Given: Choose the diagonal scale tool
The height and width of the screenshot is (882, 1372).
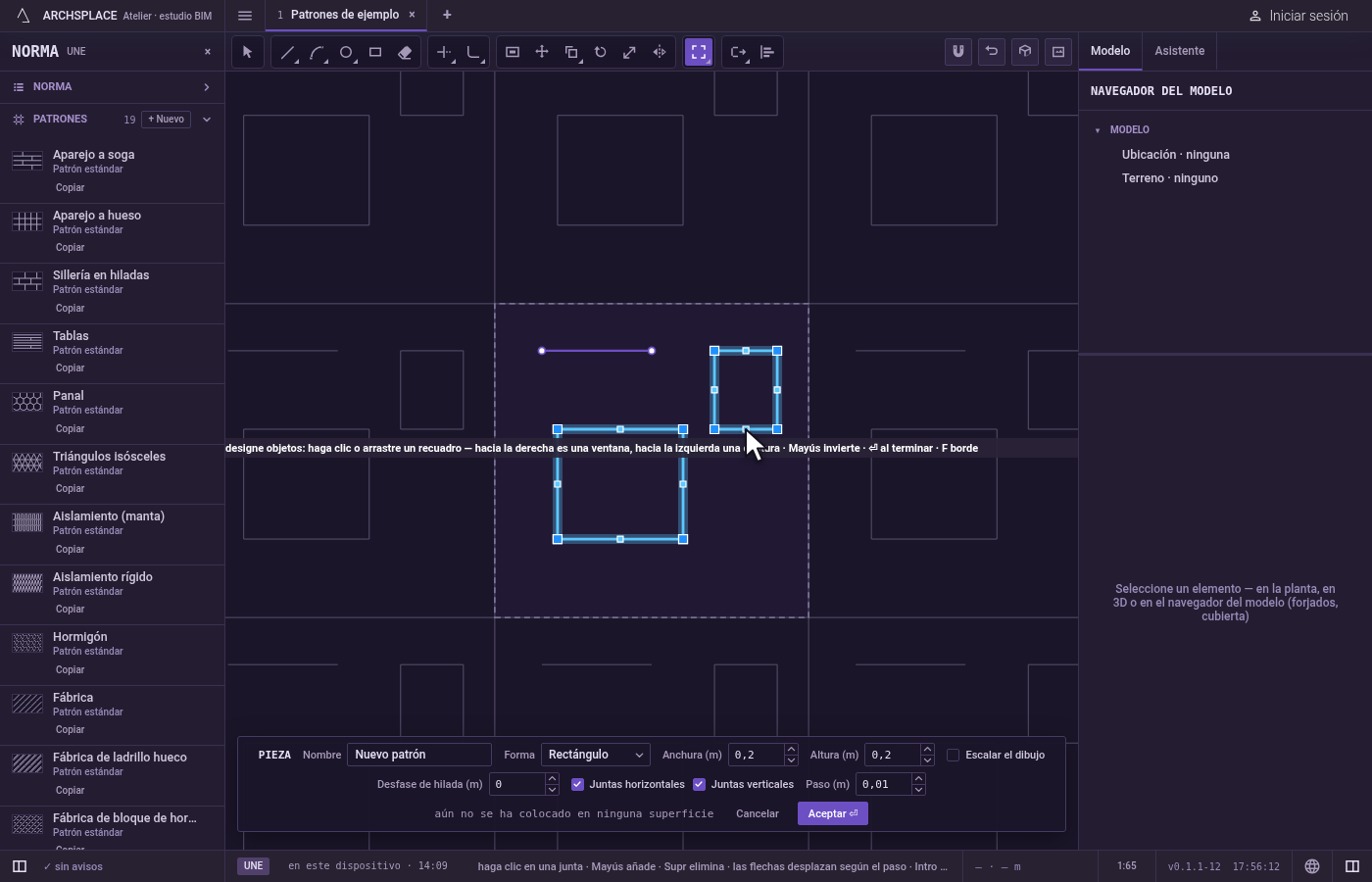Looking at the screenshot, I should click(630, 52).
